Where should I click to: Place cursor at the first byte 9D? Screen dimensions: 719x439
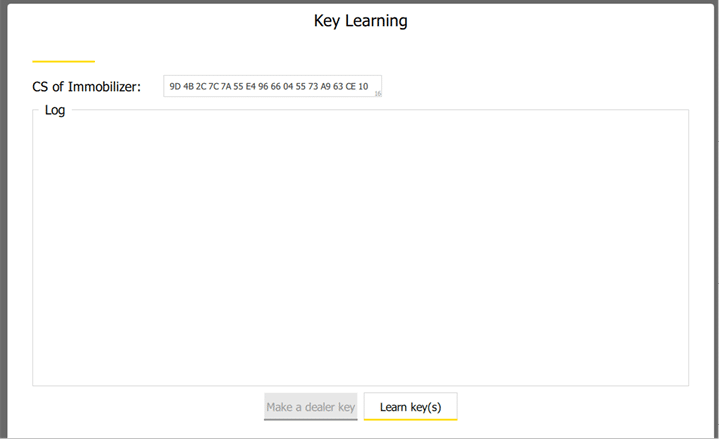click(x=175, y=87)
